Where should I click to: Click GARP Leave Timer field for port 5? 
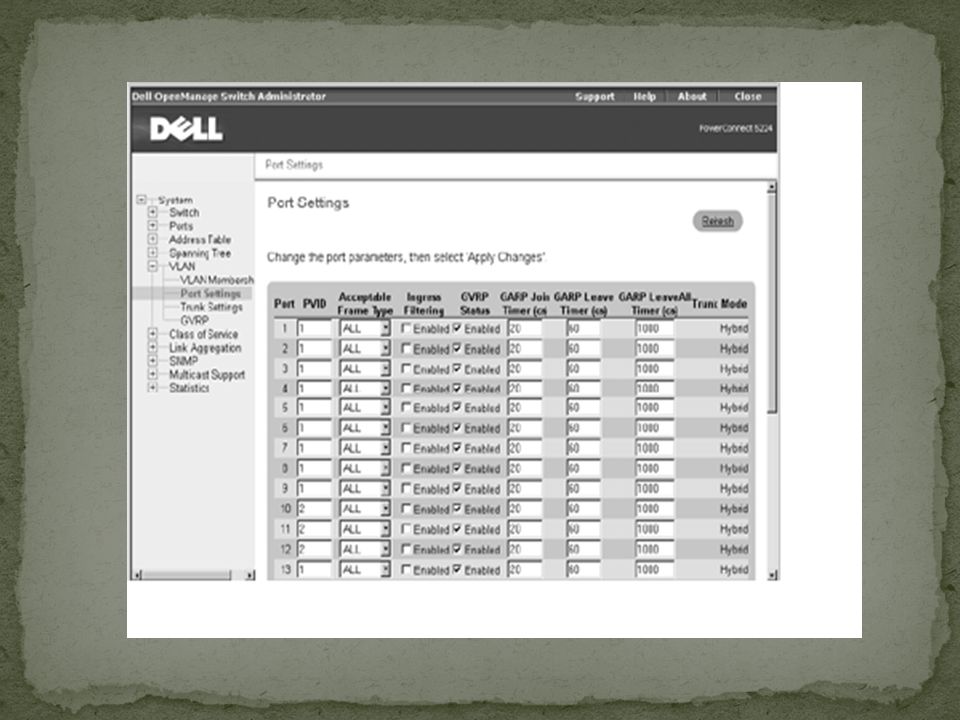[583, 408]
